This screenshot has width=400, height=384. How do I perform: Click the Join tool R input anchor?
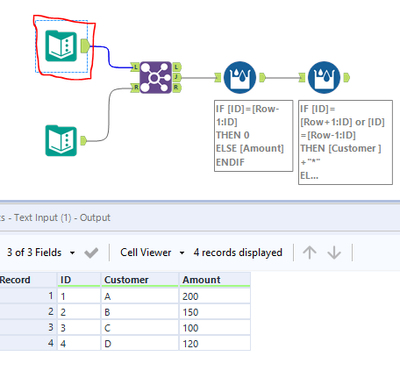click(x=135, y=88)
